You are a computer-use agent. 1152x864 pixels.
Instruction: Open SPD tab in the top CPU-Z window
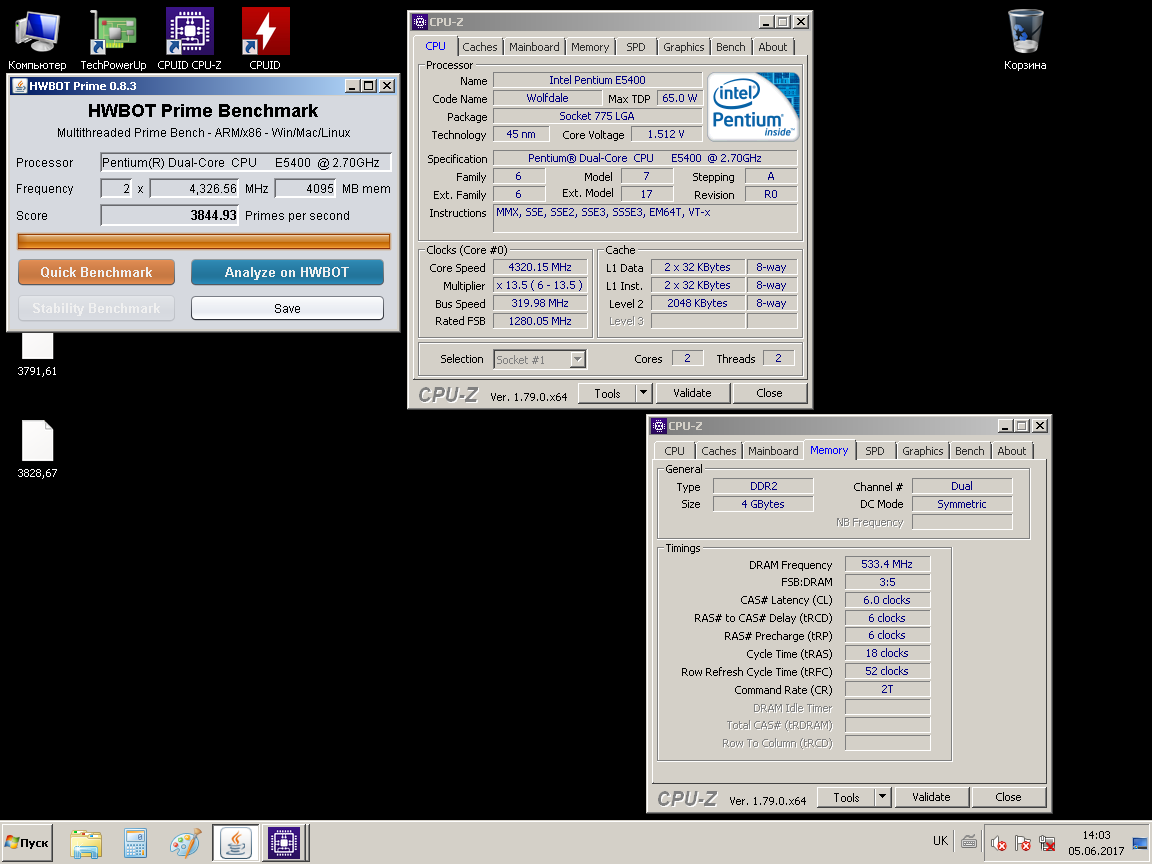click(636, 47)
